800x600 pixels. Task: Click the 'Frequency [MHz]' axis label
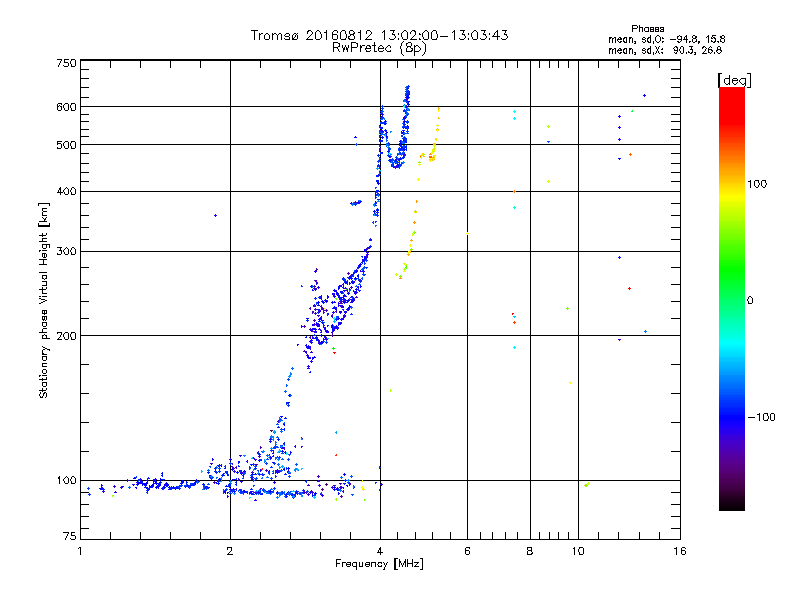click(379, 564)
